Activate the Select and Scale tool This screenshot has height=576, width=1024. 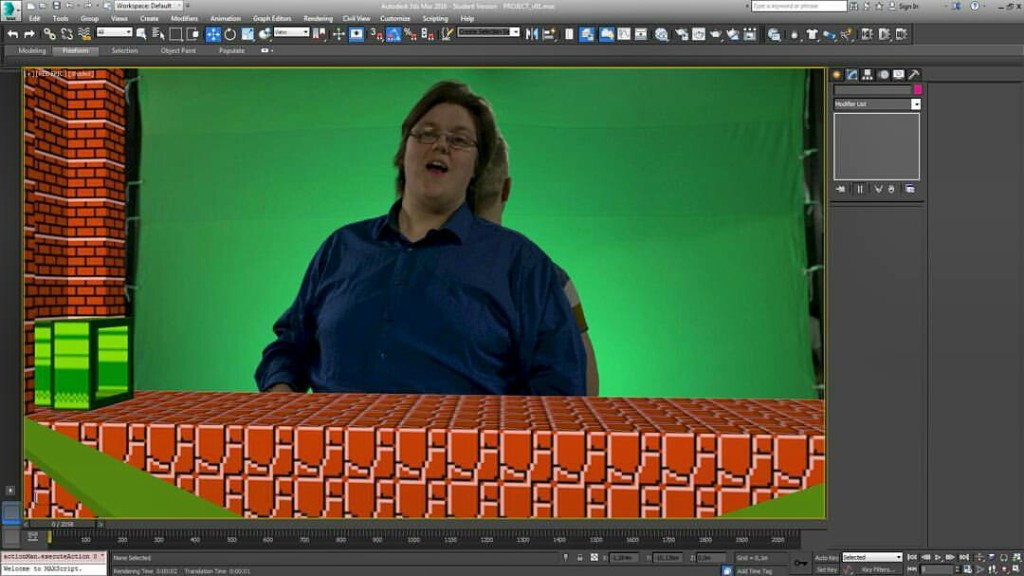click(x=248, y=34)
